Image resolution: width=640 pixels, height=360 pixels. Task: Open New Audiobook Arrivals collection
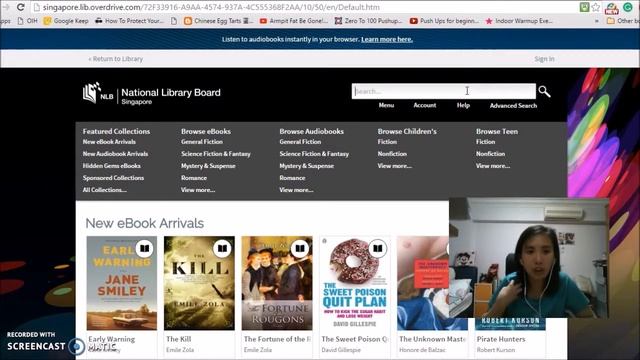115,154
